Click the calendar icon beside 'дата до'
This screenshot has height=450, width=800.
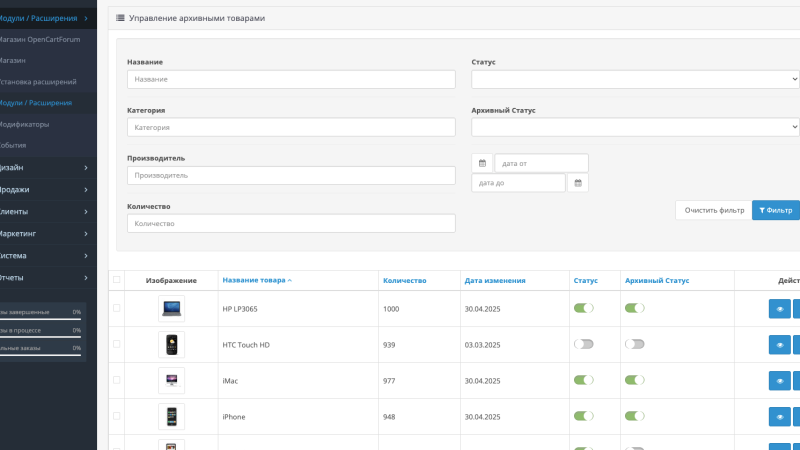[x=578, y=183]
